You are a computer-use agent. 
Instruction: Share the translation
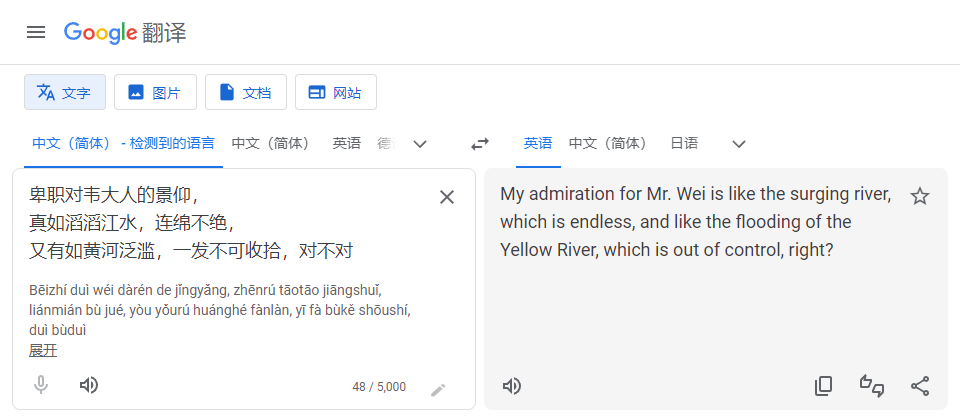[920, 386]
